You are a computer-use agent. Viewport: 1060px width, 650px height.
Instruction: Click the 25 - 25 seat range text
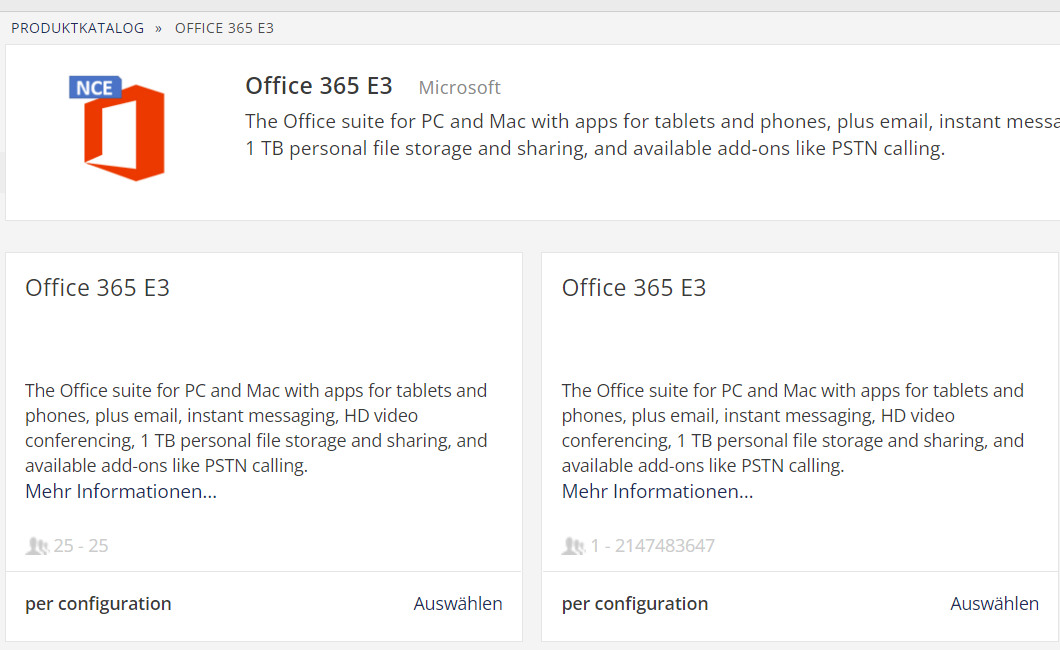point(81,546)
